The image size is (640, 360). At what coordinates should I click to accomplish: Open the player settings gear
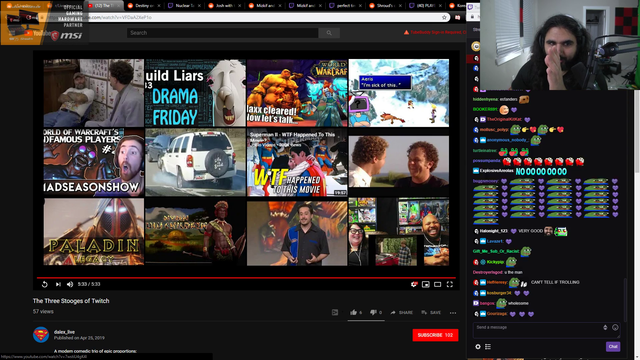click(413, 284)
